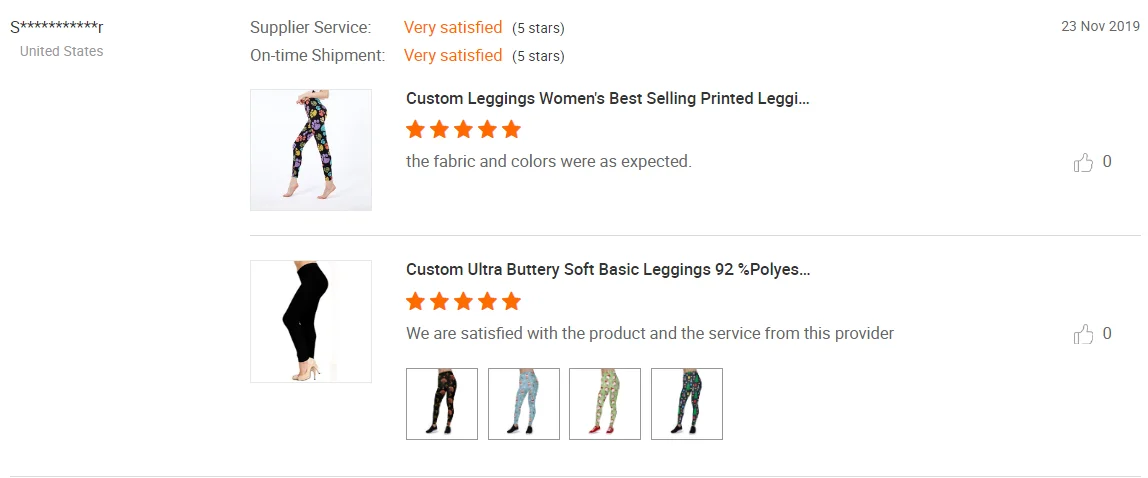Open the colorful printed leggings product image
Image resolution: width=1148 pixels, height=478 pixels.
click(x=311, y=150)
